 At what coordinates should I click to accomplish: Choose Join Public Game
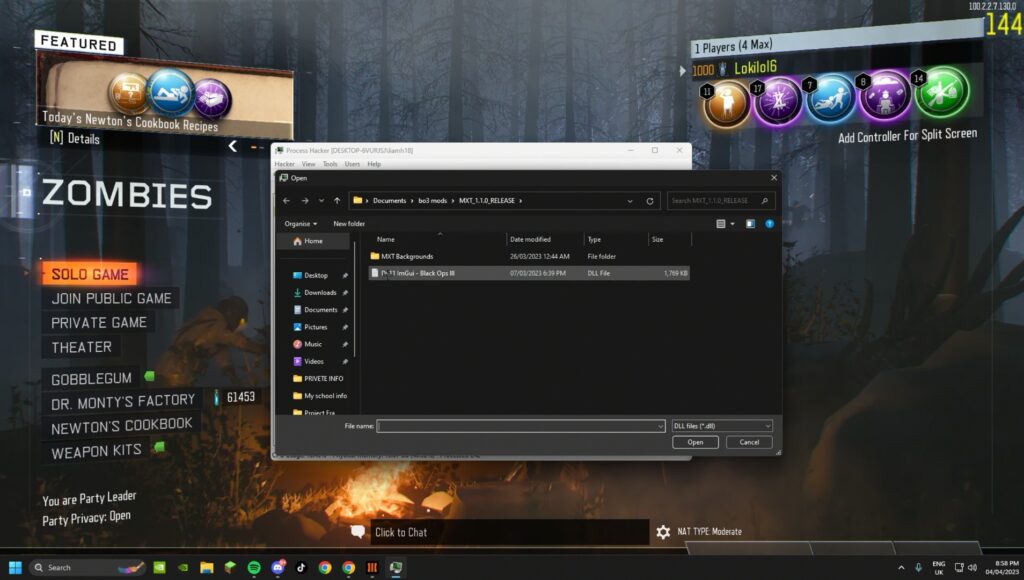111,298
